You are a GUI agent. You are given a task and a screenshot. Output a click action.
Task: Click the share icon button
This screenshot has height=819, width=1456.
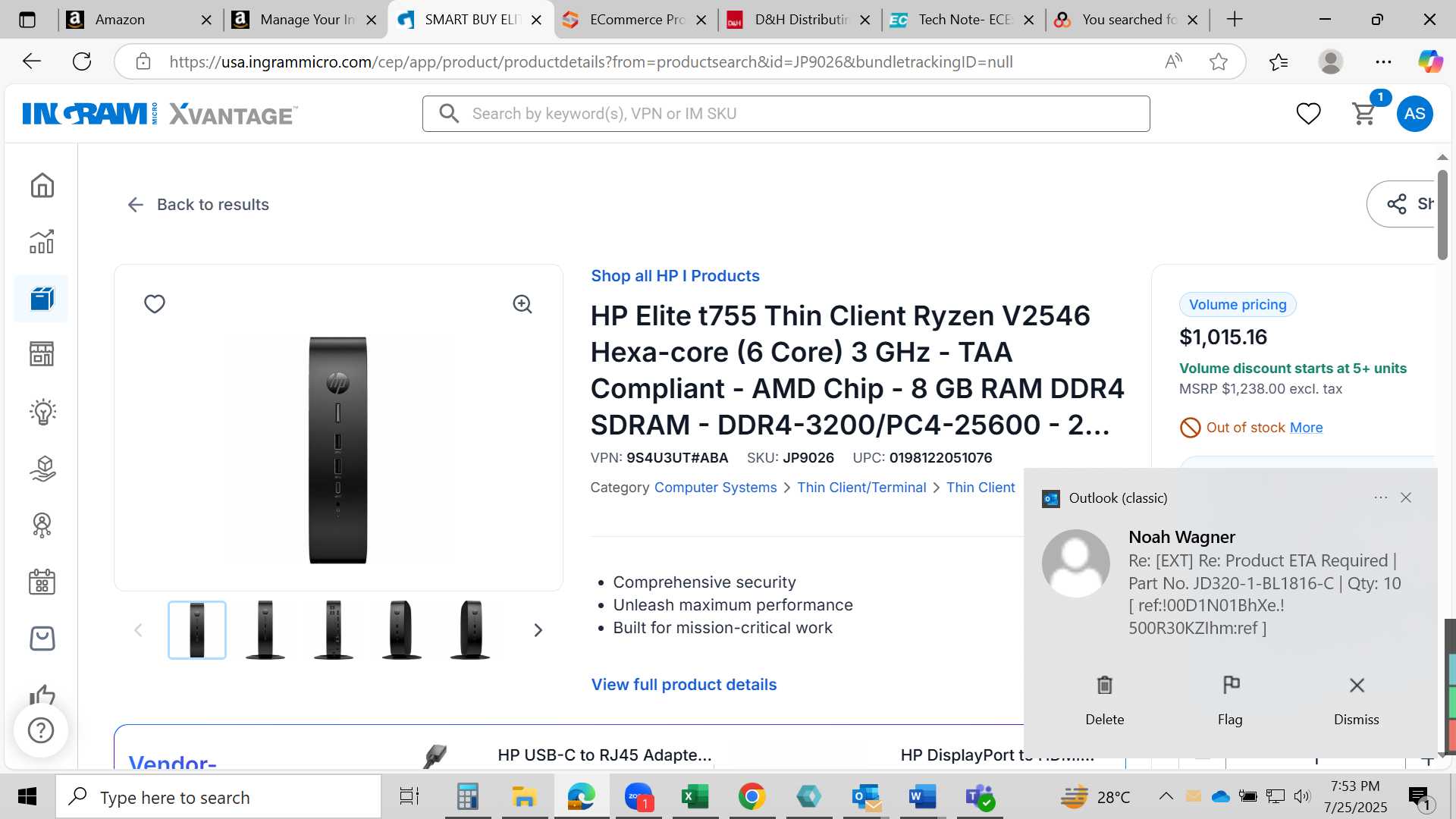click(x=1396, y=204)
